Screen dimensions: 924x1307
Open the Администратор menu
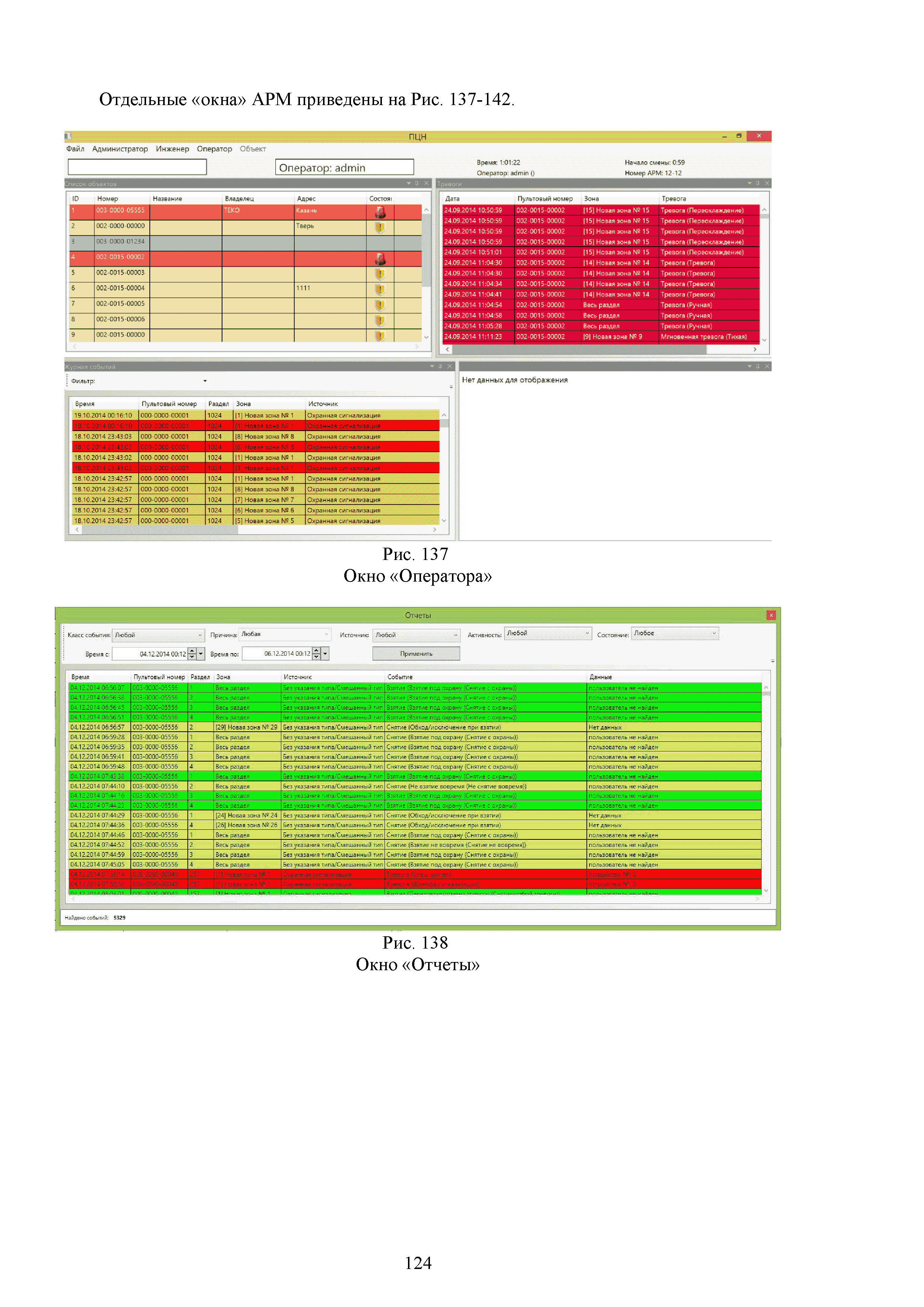(120, 149)
